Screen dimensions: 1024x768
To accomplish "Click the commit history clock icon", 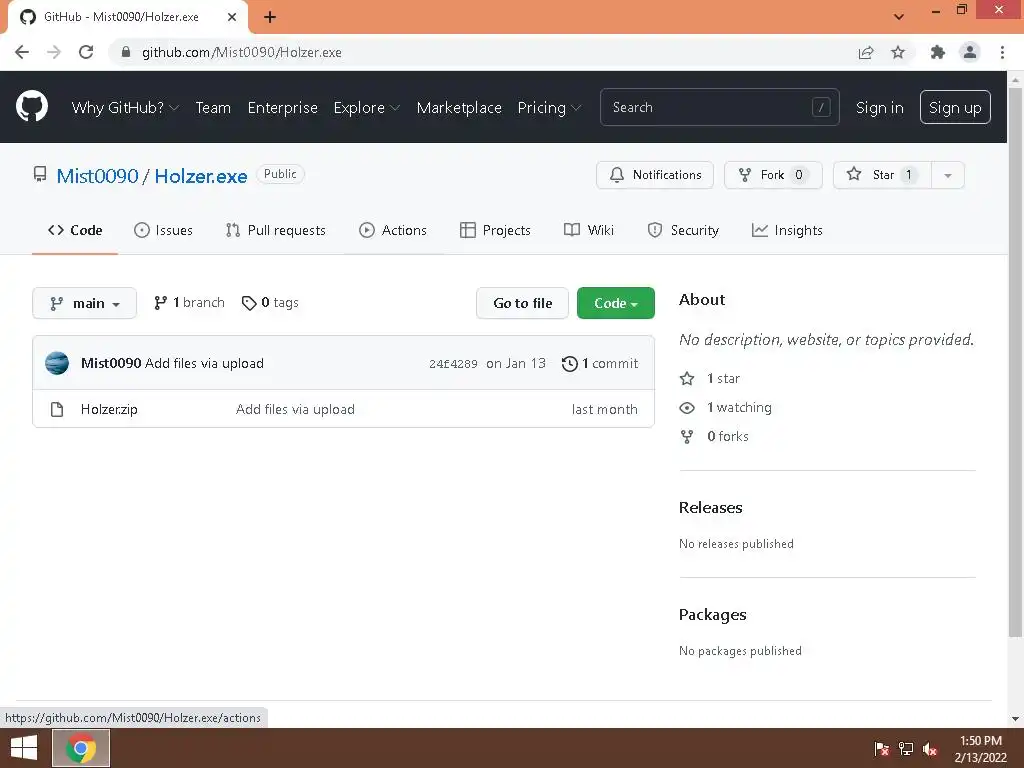I will (569, 364).
